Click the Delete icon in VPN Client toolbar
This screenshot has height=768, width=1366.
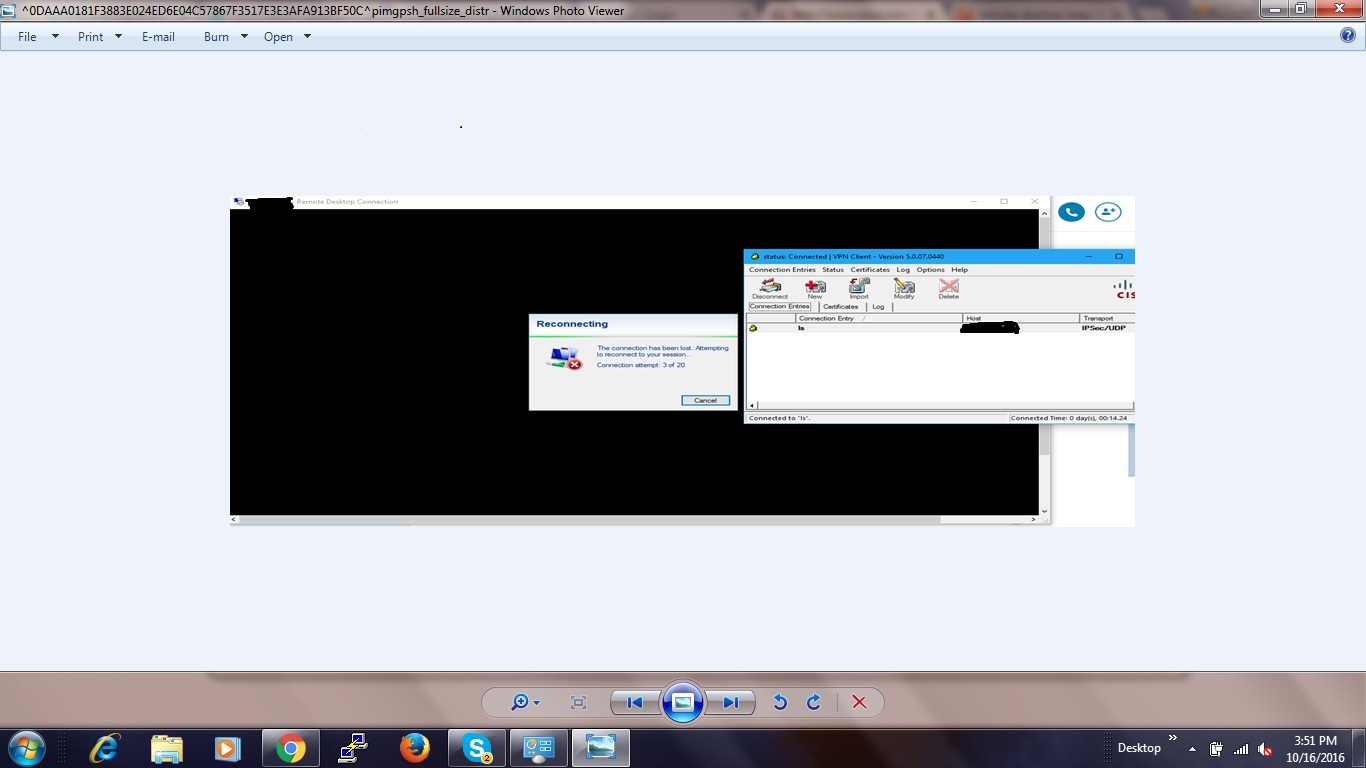point(947,287)
